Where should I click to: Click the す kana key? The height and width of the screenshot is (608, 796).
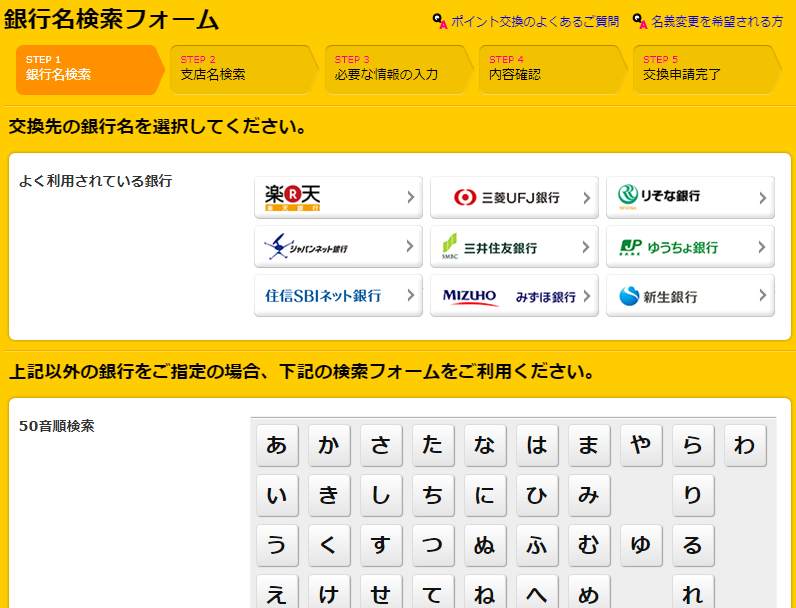click(381, 545)
